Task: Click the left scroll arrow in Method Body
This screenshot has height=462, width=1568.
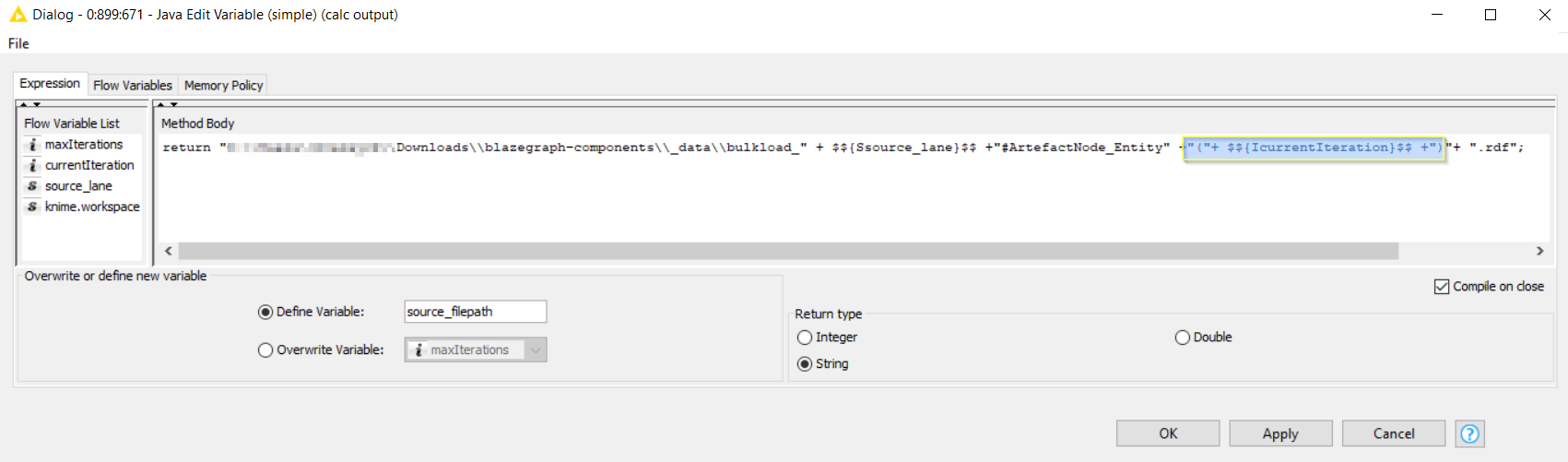Action: pyautogui.click(x=168, y=251)
